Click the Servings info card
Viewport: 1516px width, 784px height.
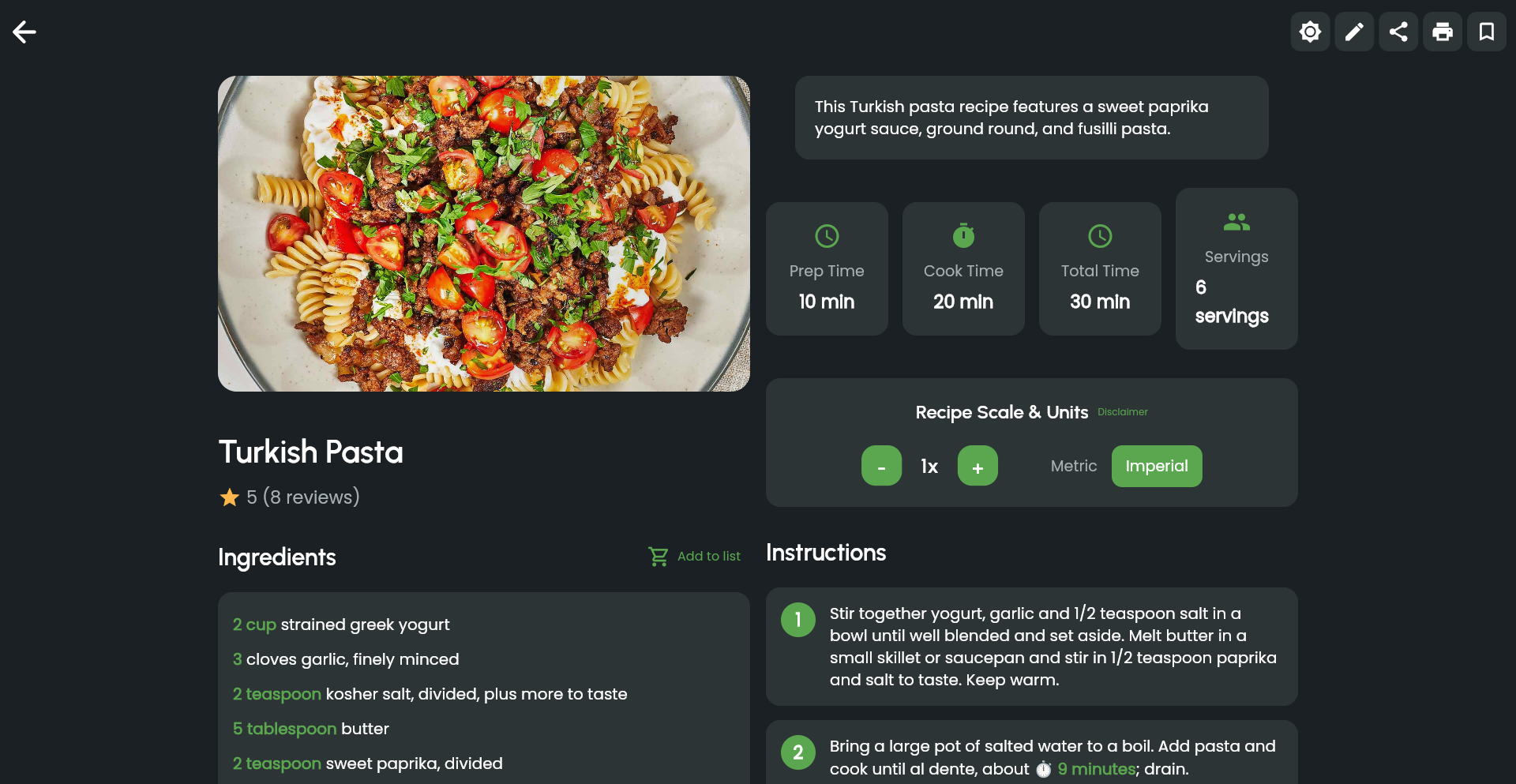click(x=1236, y=269)
